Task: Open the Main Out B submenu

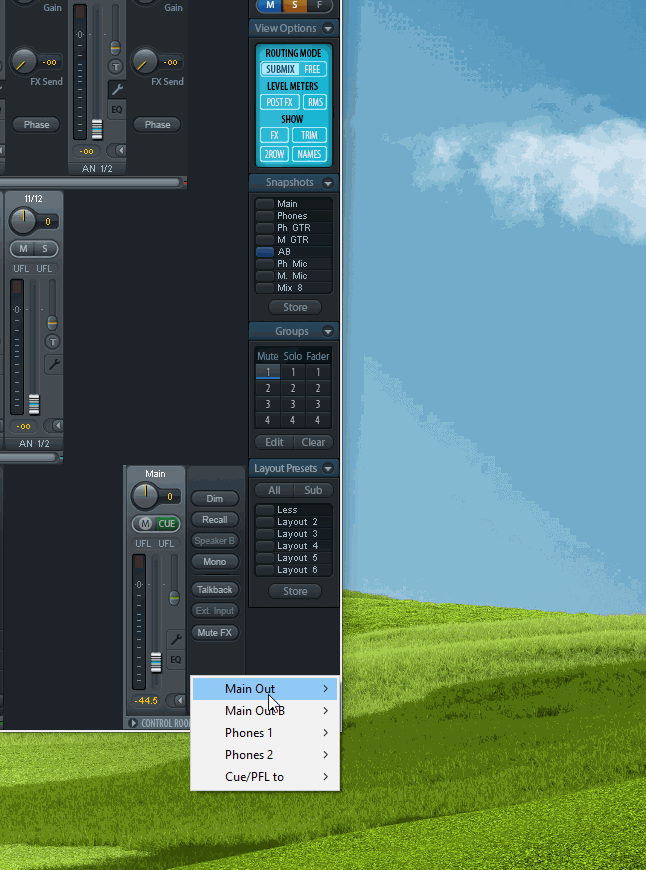Action: point(265,711)
